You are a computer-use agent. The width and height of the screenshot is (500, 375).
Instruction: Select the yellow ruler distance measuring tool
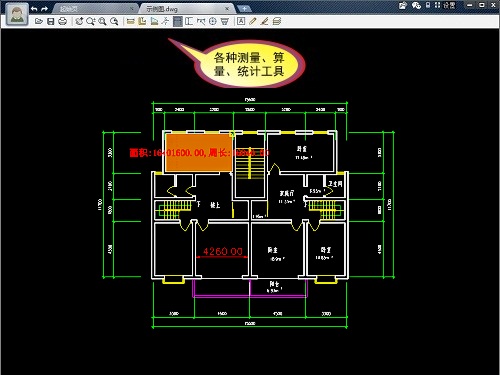pyautogui.click(x=130, y=21)
